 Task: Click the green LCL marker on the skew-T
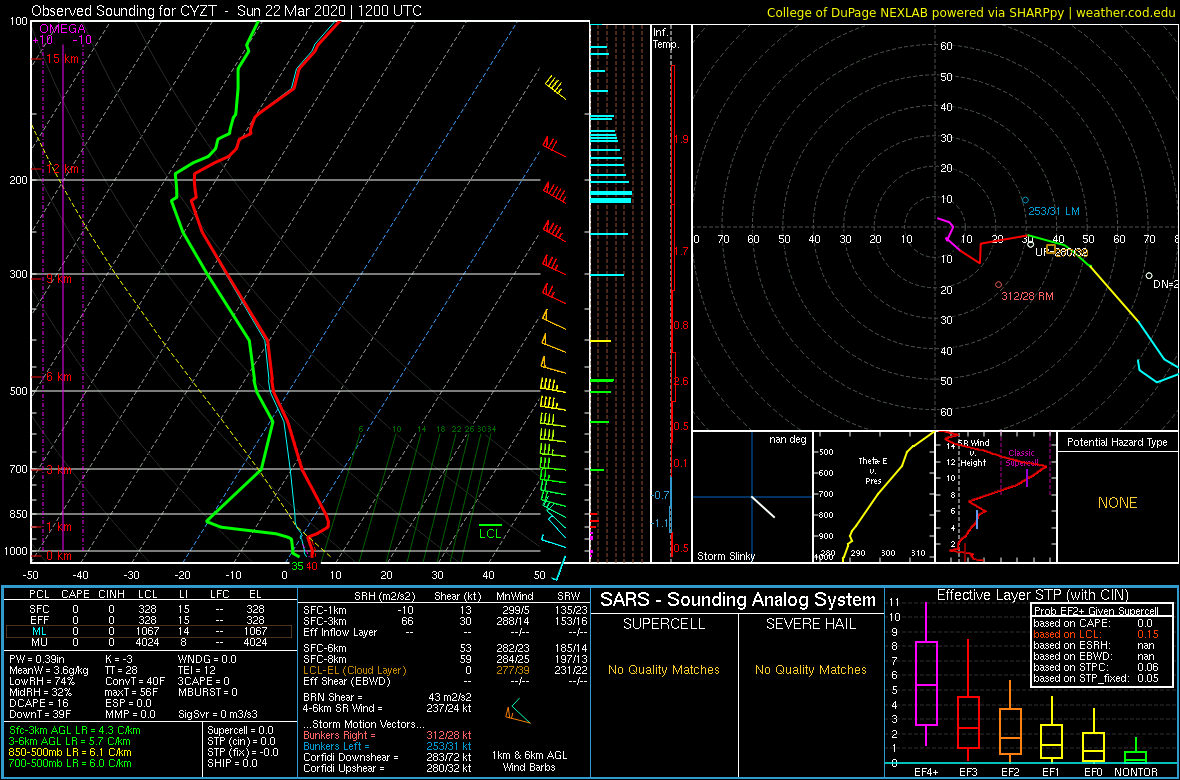490,530
